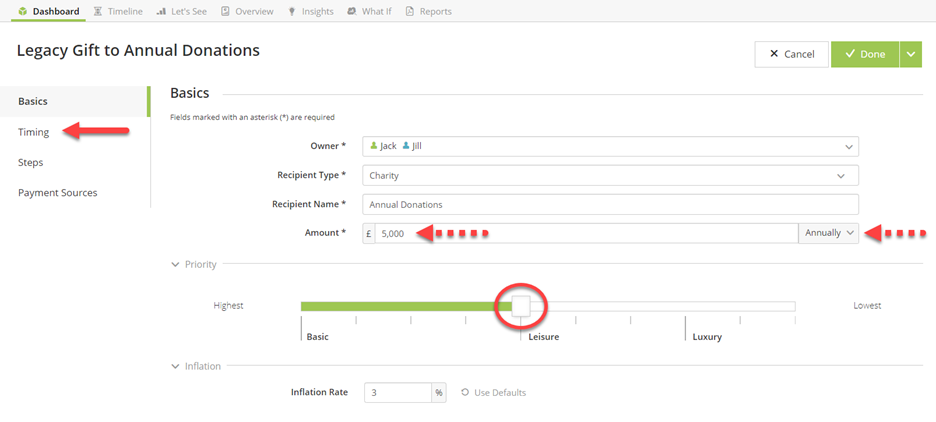Click the Basic label on the priority scale
Viewport: 936px width, 422px height.
pos(318,337)
